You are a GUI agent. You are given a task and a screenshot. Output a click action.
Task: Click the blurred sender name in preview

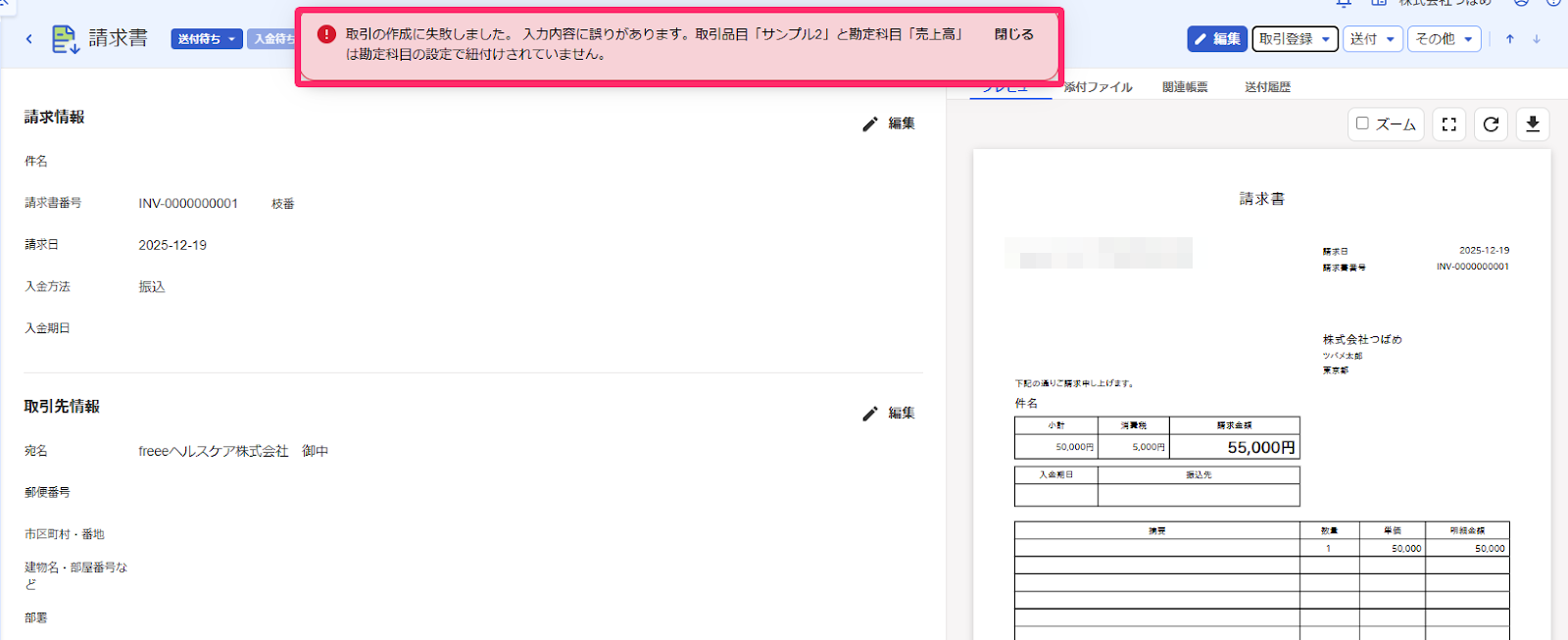point(1099,253)
